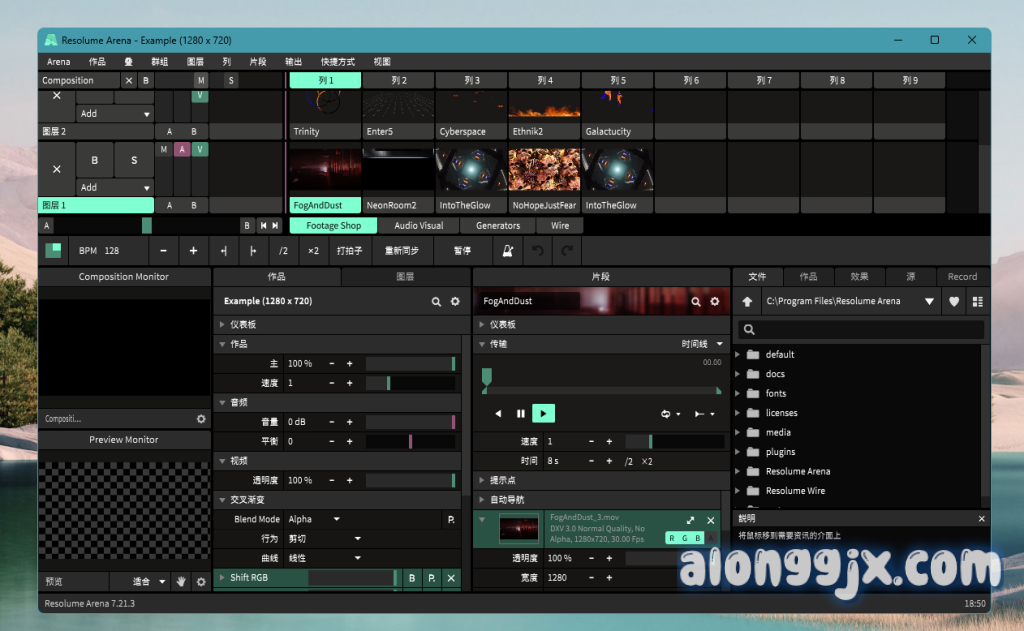Expand the FogAndDust_3.mov source with arrows icon
Screen dimensions: 1024x631
tap(690, 520)
